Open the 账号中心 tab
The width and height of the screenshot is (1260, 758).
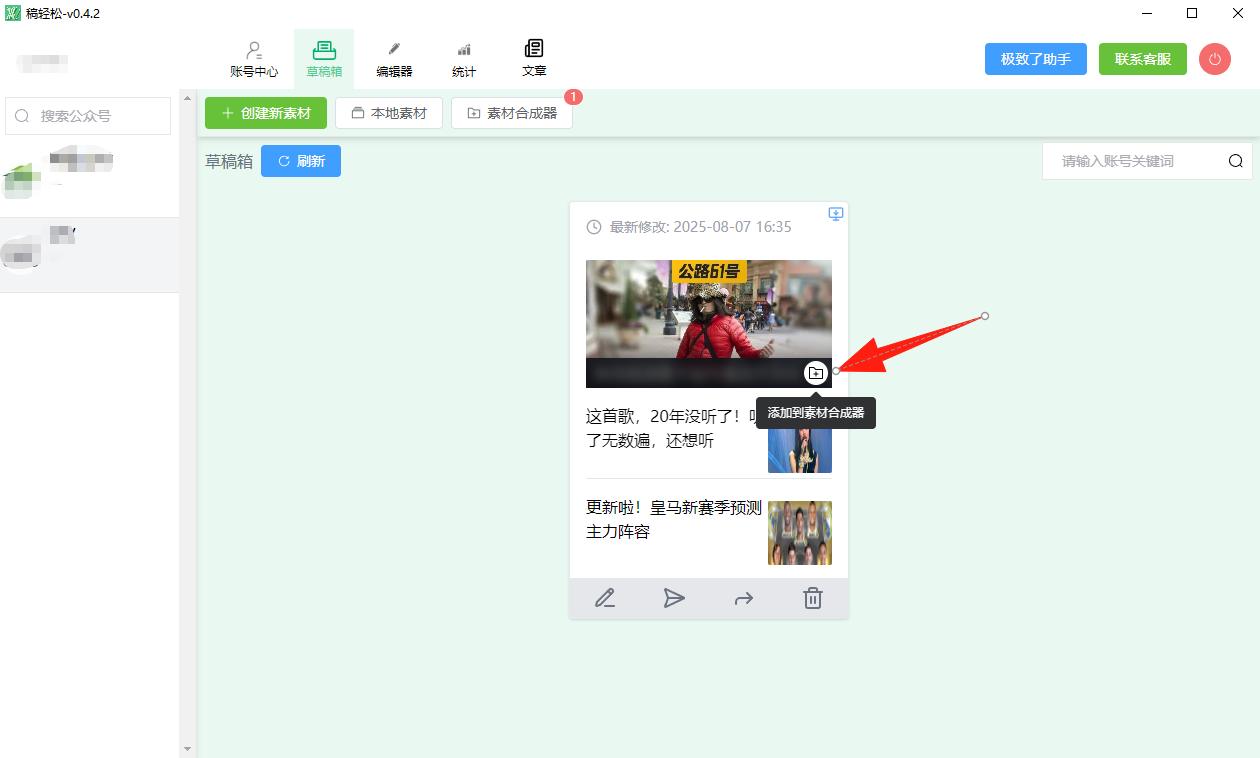pyautogui.click(x=254, y=59)
